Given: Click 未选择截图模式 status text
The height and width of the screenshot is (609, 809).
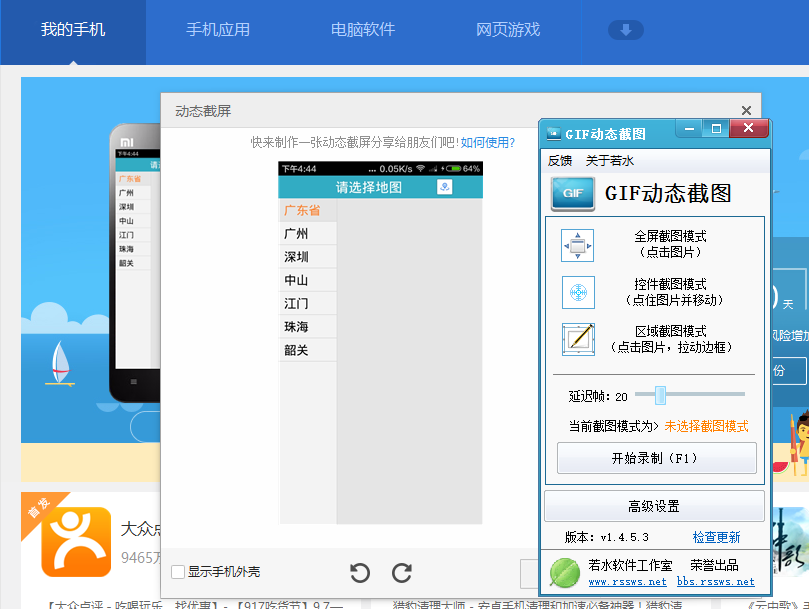Looking at the screenshot, I should coord(706,426).
